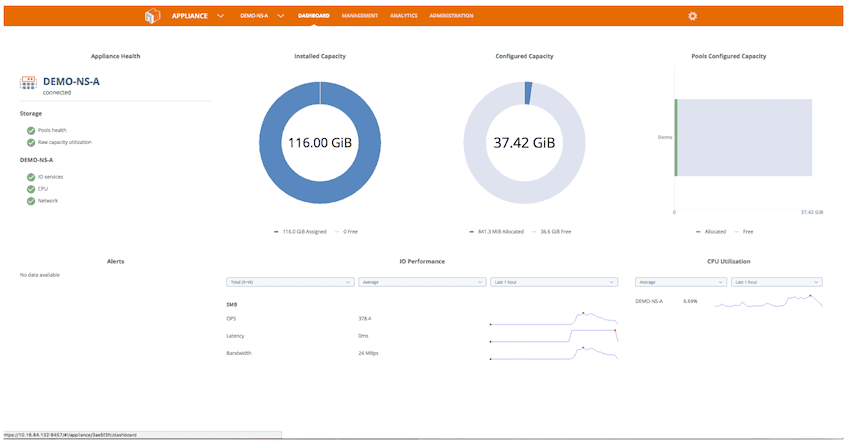Open IO Performance Last 1 hour dropdown
Screen dimensions: 850x445
[553, 282]
